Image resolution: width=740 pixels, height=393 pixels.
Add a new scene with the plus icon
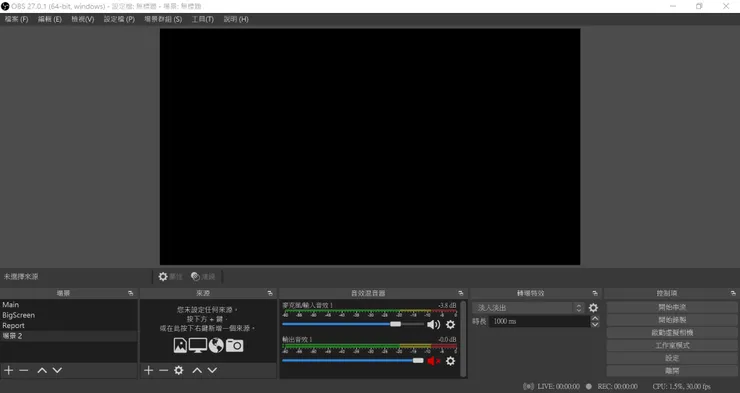8,370
